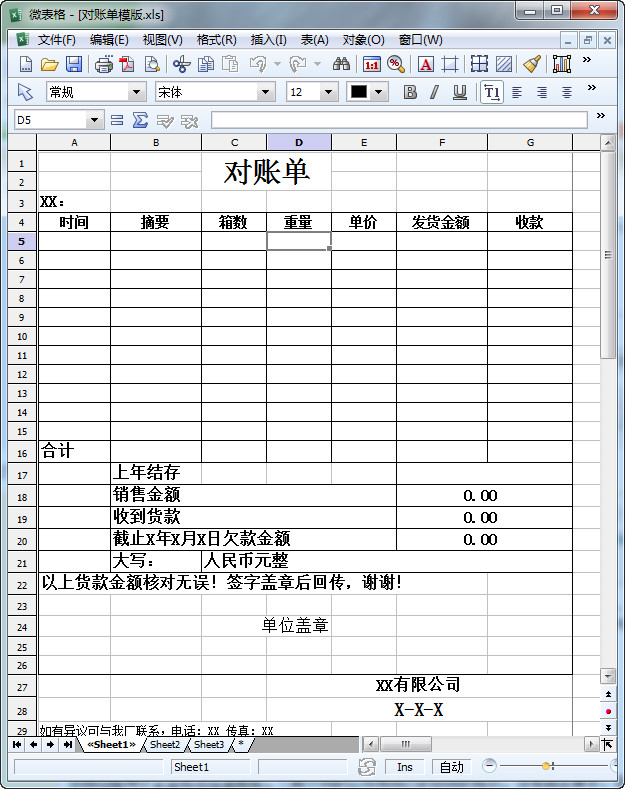Align the cell text to the right
This screenshot has height=789, width=625.
click(x=542, y=92)
